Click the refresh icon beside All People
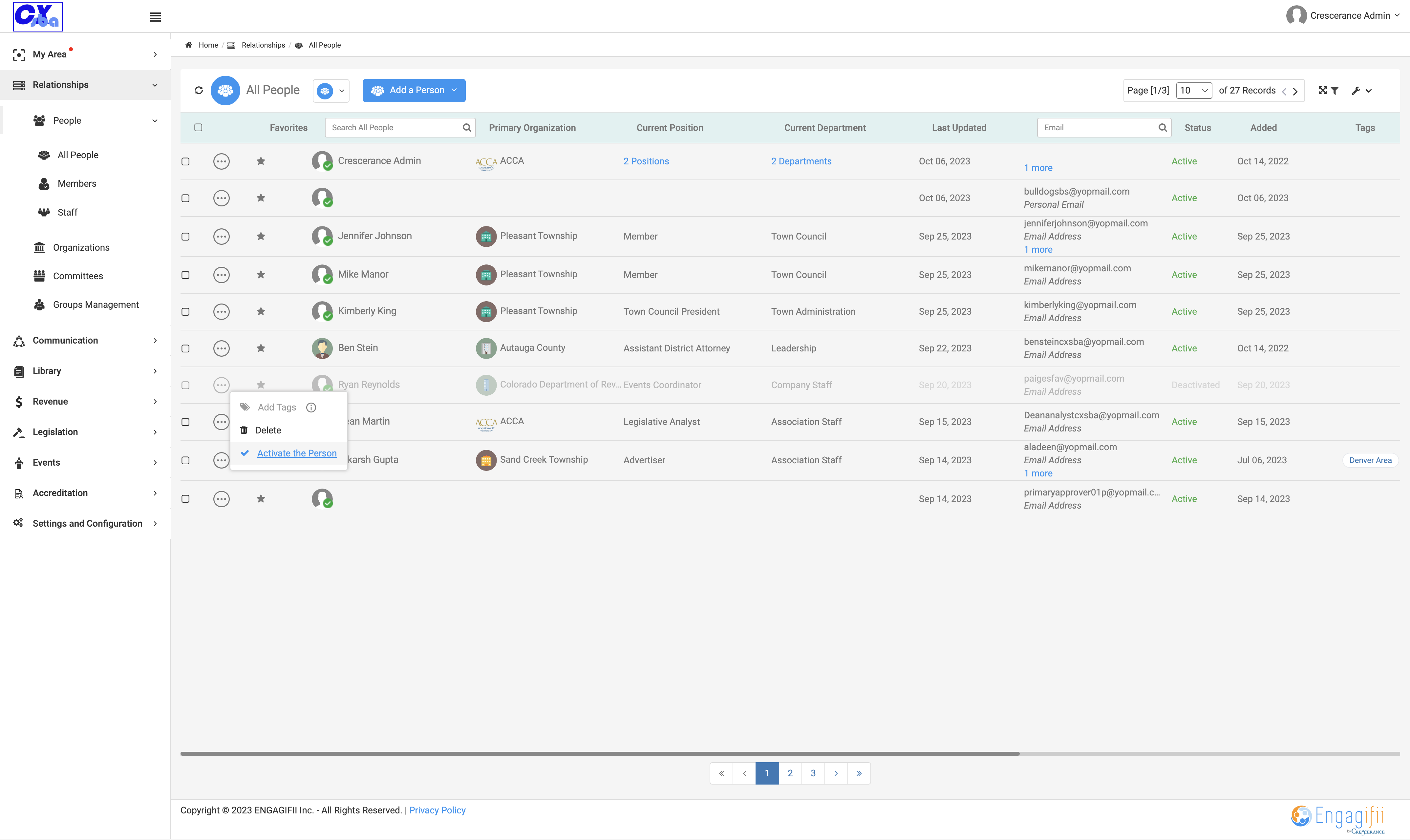The height and width of the screenshot is (840, 1410). click(199, 90)
